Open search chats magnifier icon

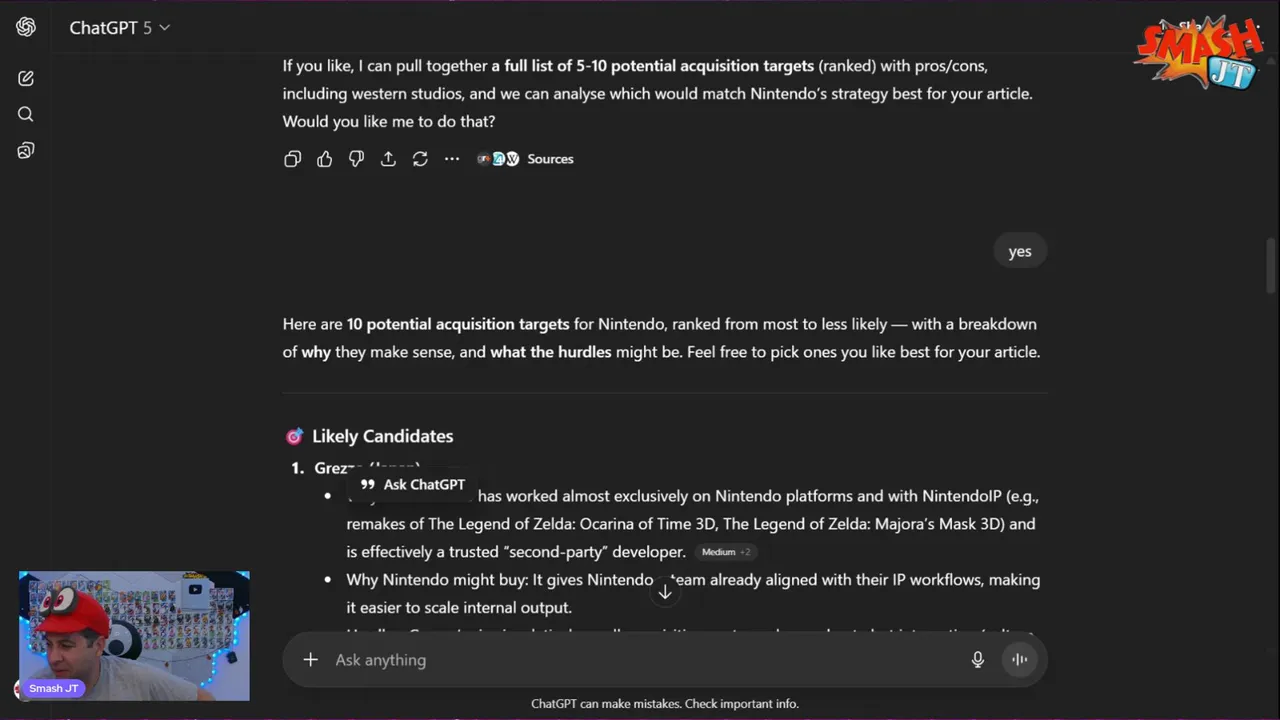pyautogui.click(x=26, y=114)
